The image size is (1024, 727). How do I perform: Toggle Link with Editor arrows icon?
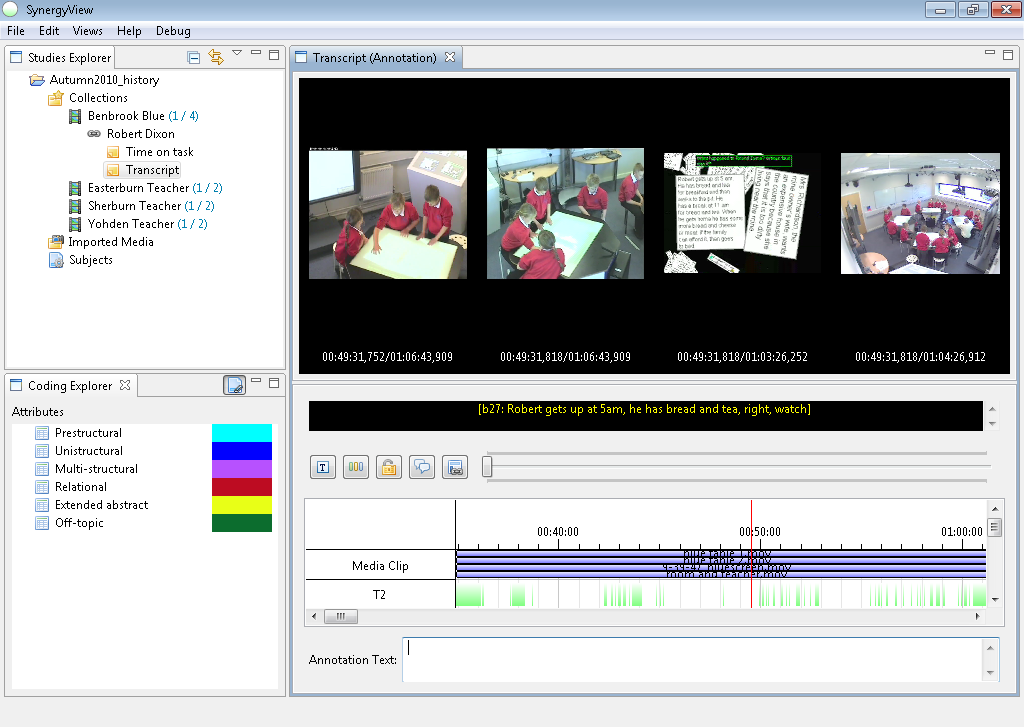215,58
